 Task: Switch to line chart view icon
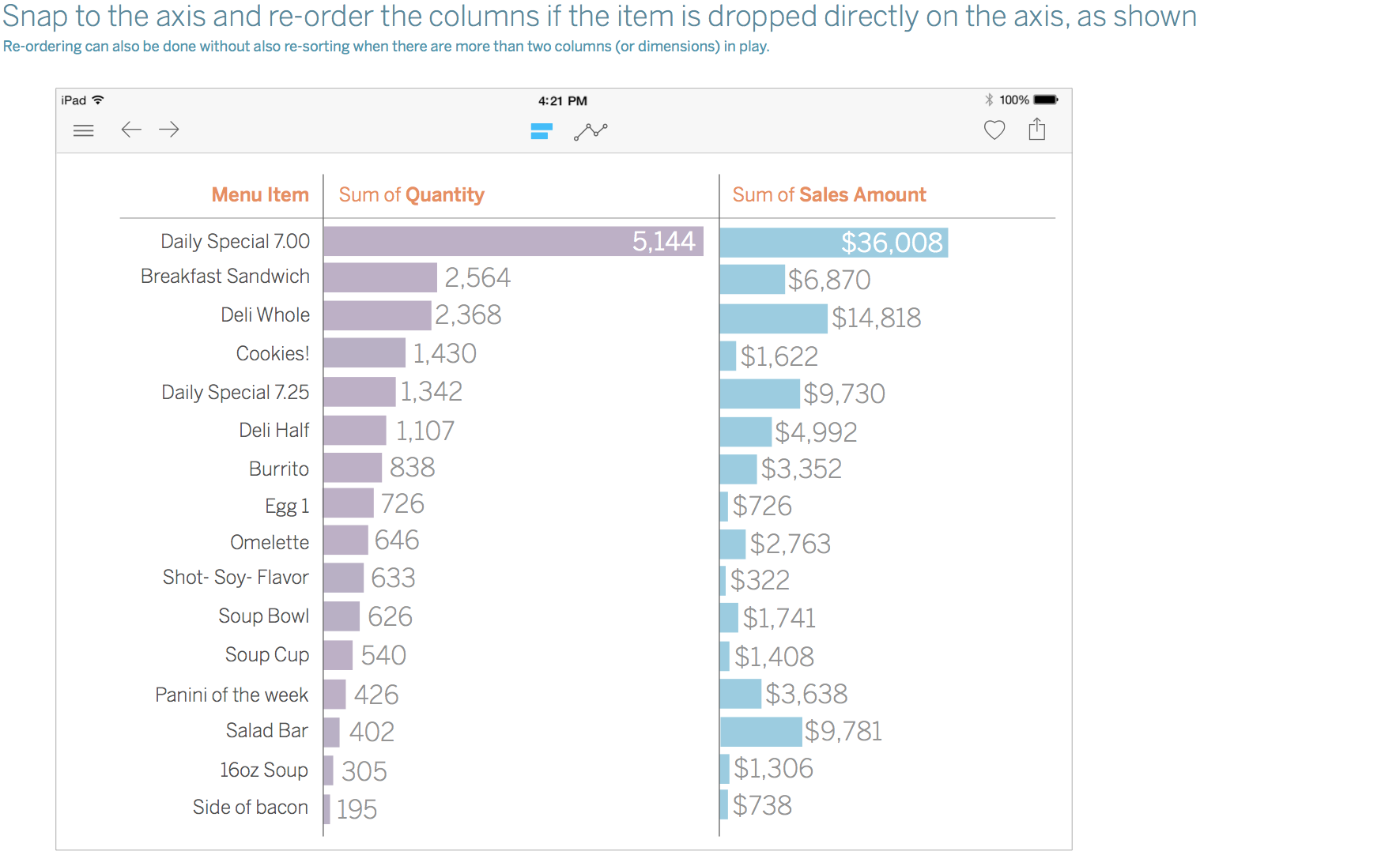coord(591,131)
